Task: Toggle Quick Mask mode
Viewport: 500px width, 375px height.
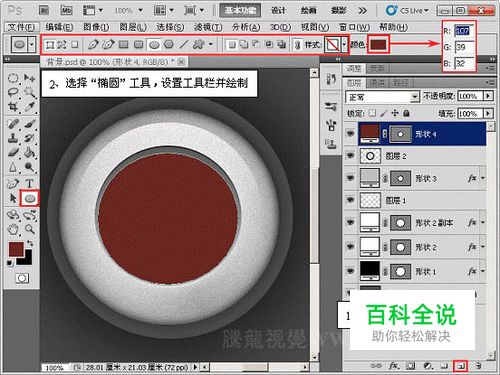Action: pyautogui.click(x=22, y=278)
